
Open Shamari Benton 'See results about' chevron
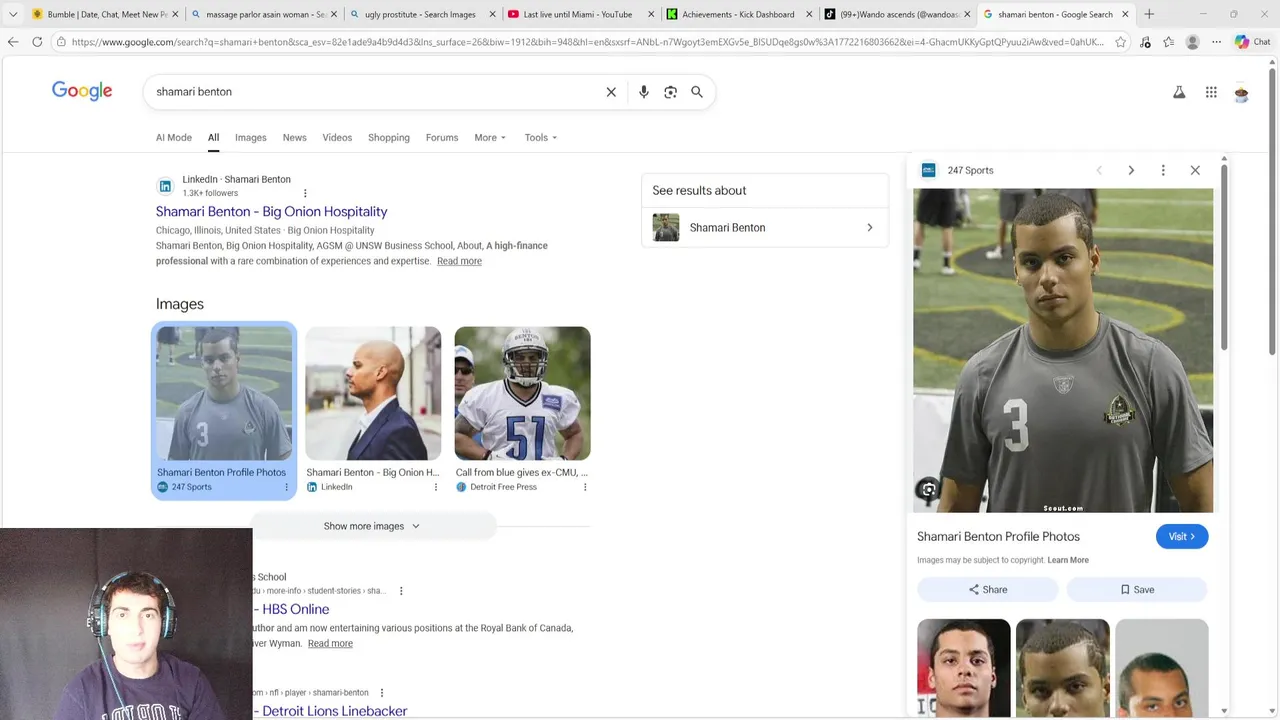click(869, 227)
